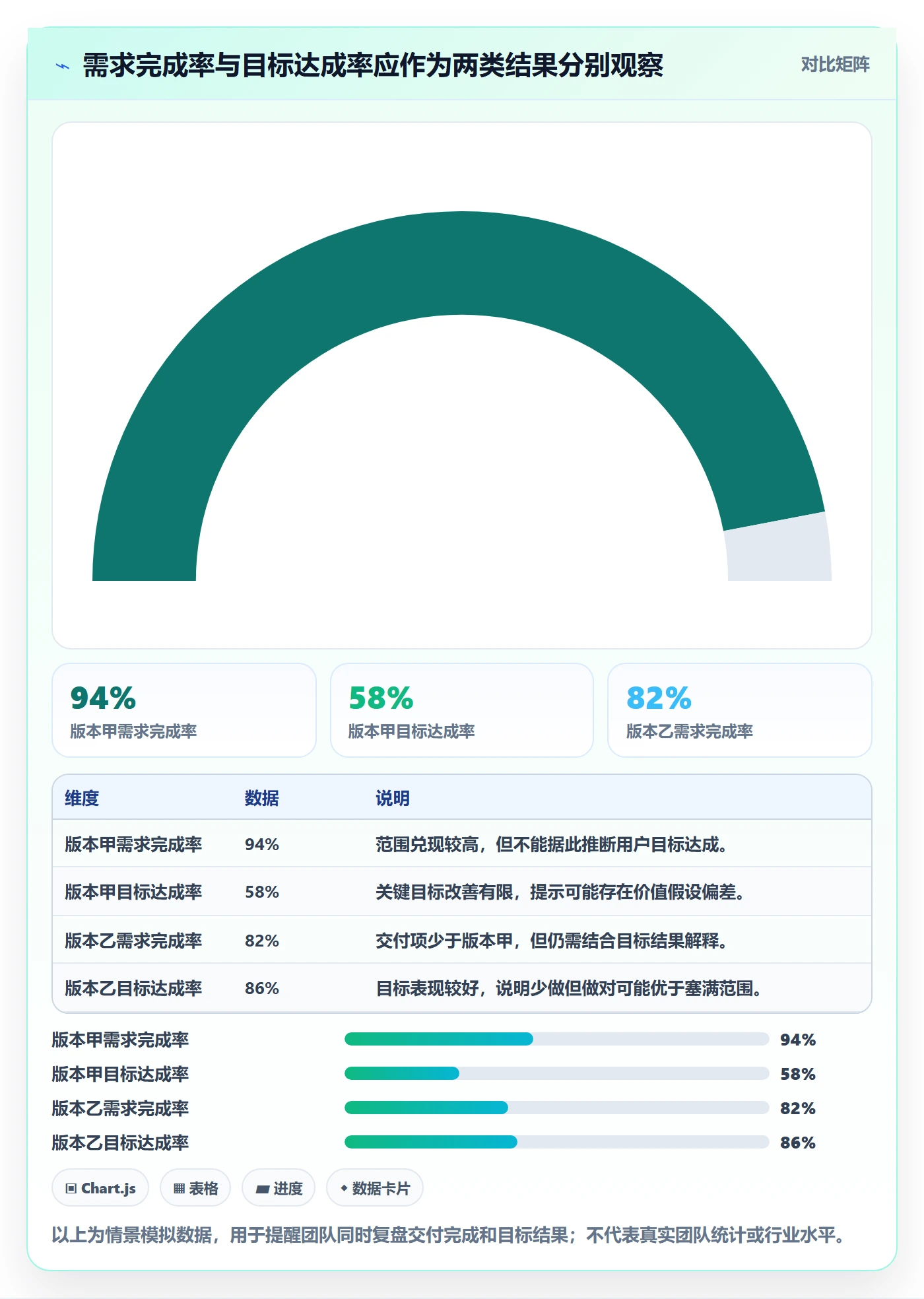Viewport: 924px width, 1299px height.
Task: Click the 版本甲需求完成率 94% progress bar
Action: coord(557,1039)
